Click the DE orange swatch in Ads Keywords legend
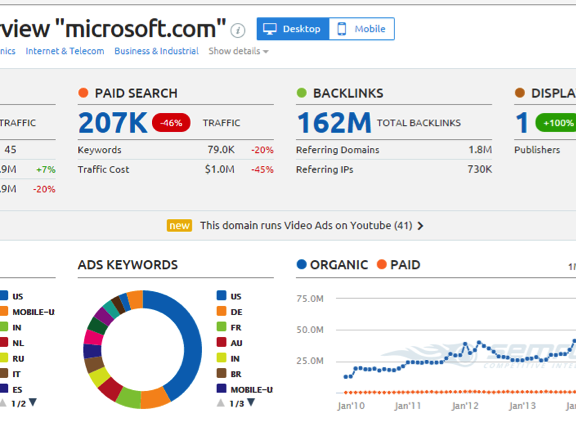The image size is (576, 432). [x=222, y=311]
